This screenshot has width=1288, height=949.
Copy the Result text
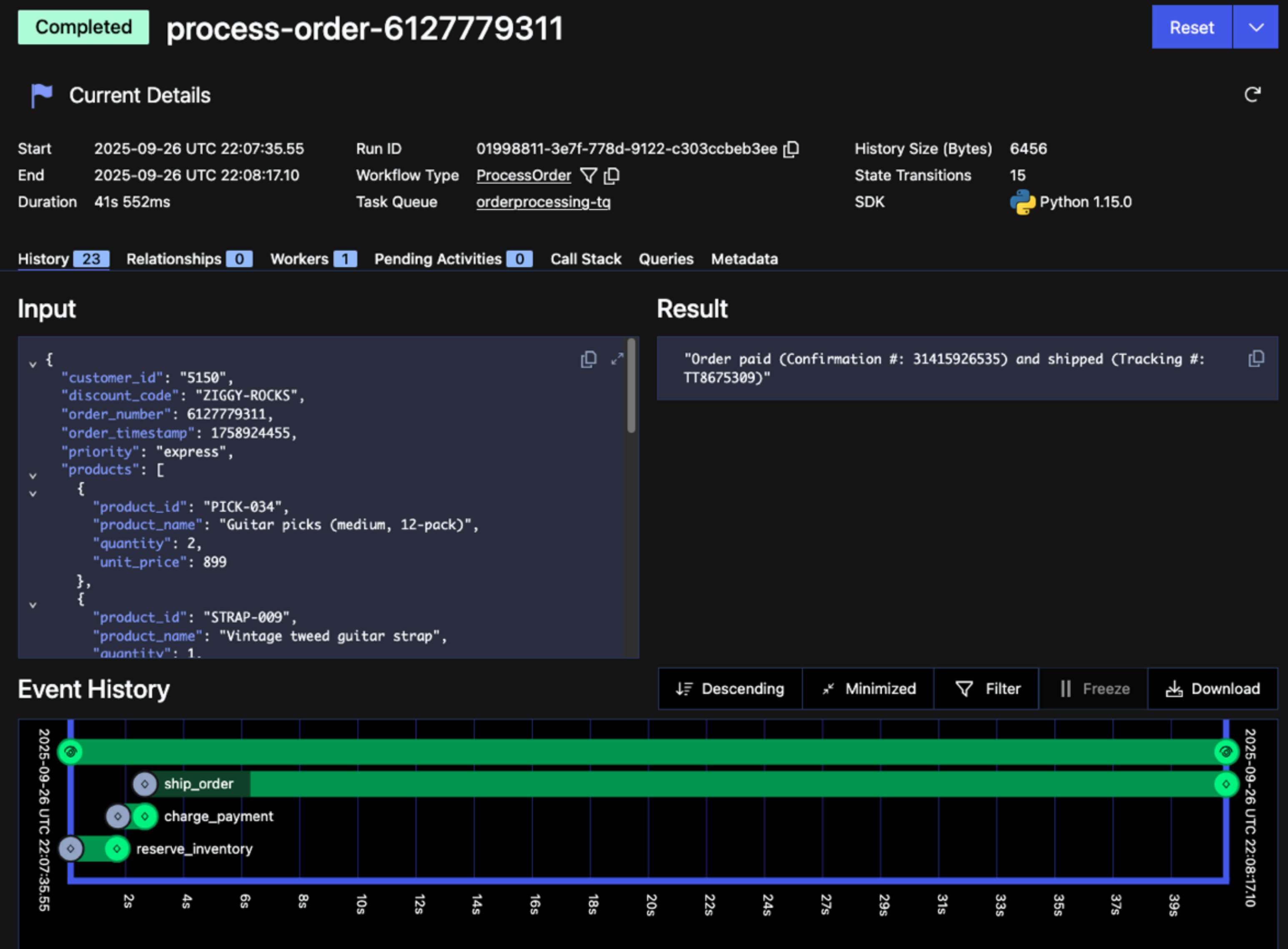click(1256, 359)
